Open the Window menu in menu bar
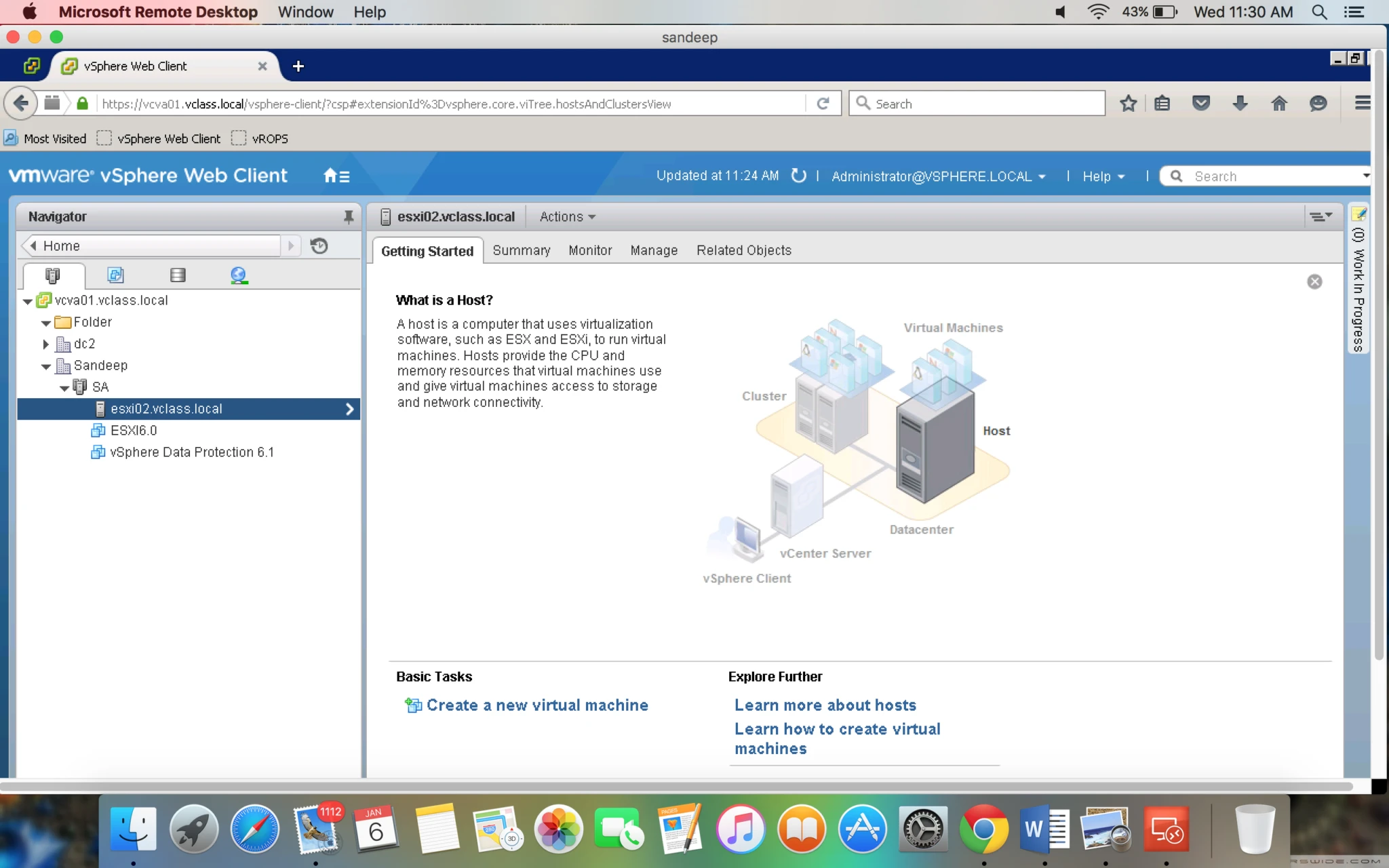 tap(305, 12)
